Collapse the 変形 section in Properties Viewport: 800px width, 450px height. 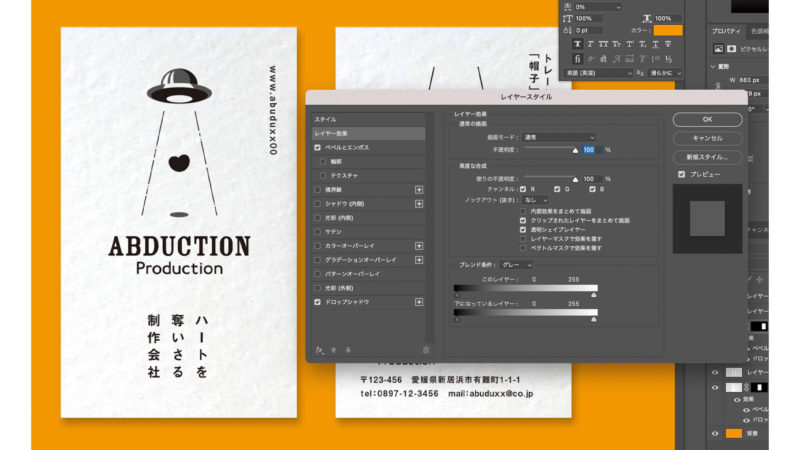pyautogui.click(x=713, y=67)
